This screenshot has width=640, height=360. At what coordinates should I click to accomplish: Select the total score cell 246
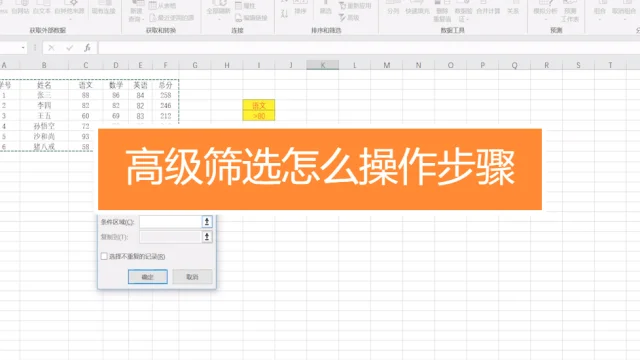point(165,105)
